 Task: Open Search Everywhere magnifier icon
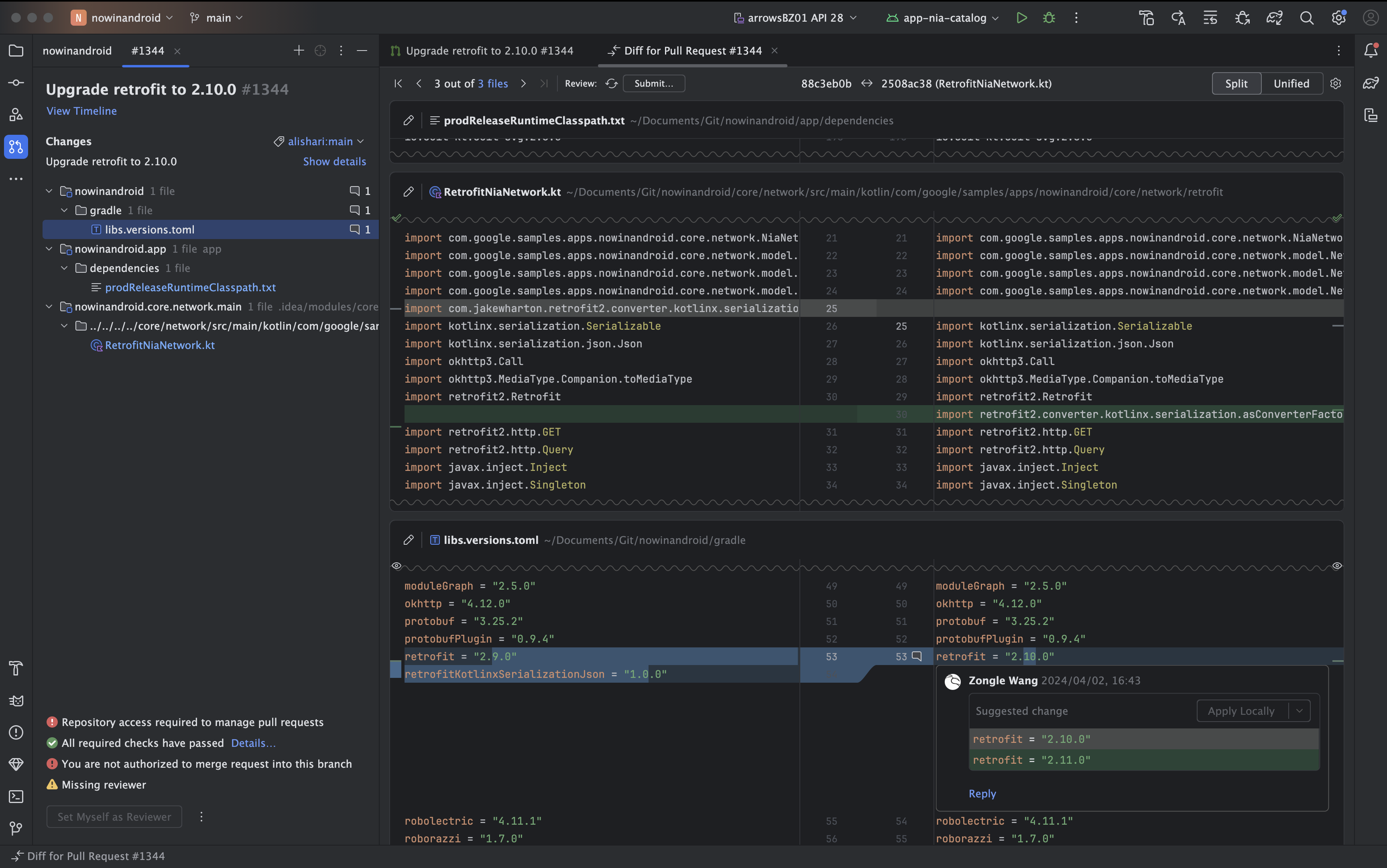coord(1307,18)
